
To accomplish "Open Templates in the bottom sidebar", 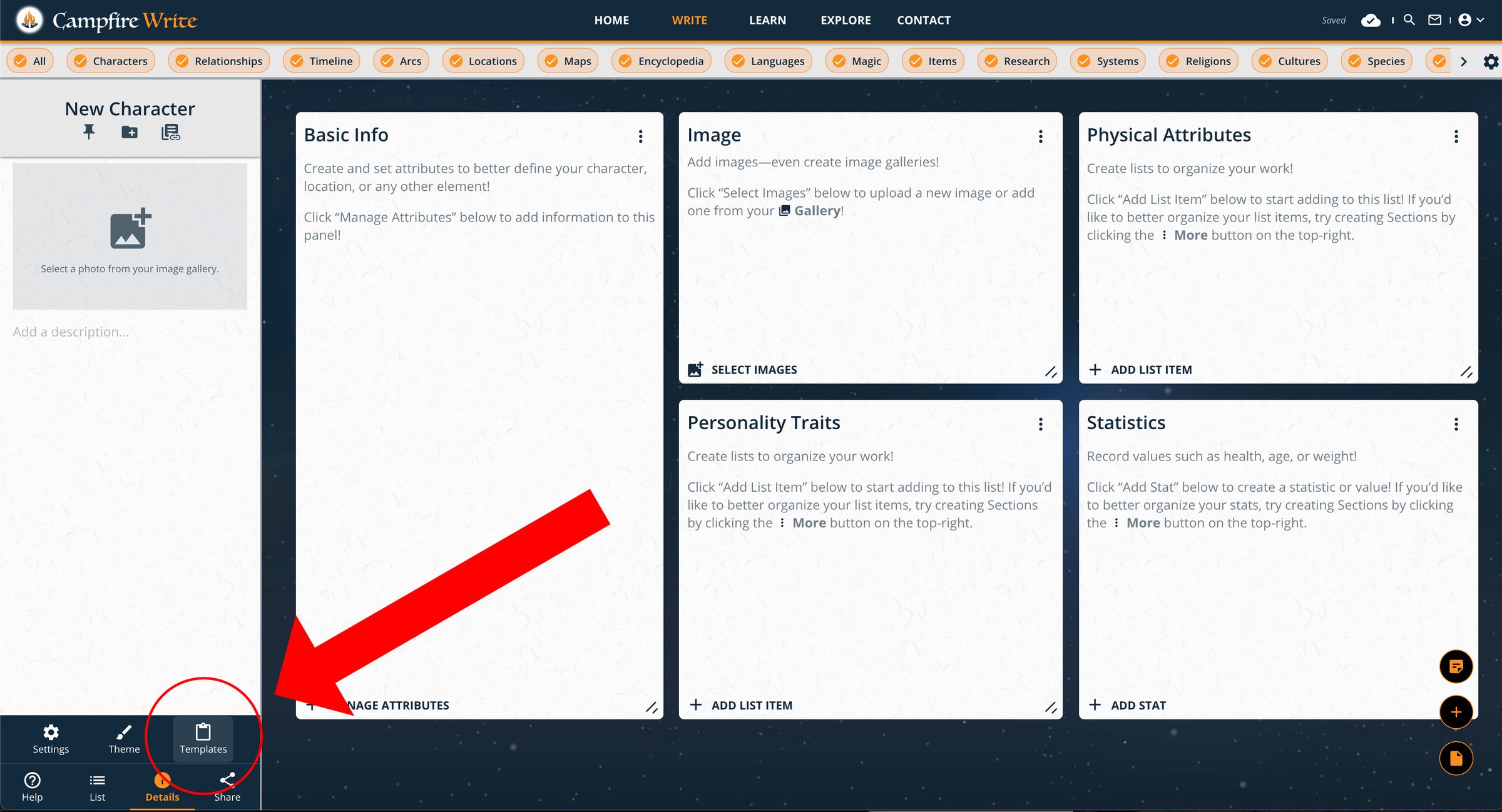I will coord(203,739).
